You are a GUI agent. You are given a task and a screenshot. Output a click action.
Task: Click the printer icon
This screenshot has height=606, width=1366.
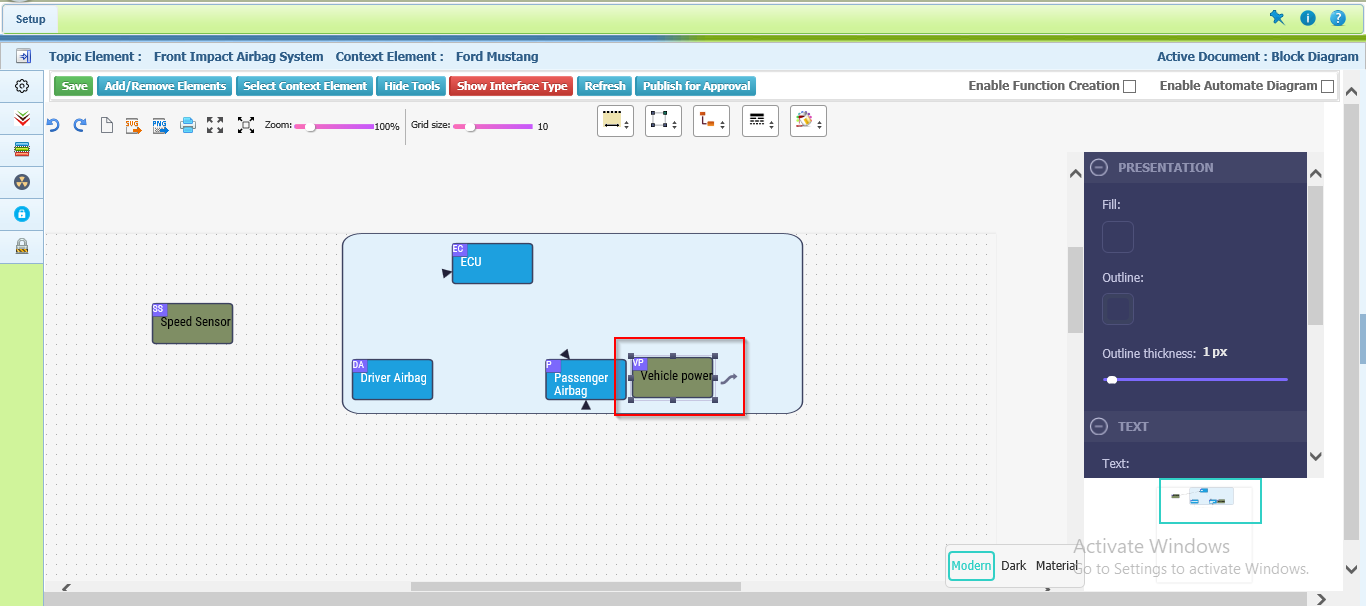point(187,125)
